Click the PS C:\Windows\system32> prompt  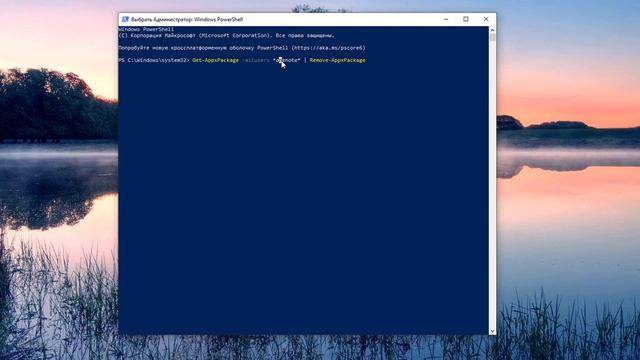[x=154, y=60]
